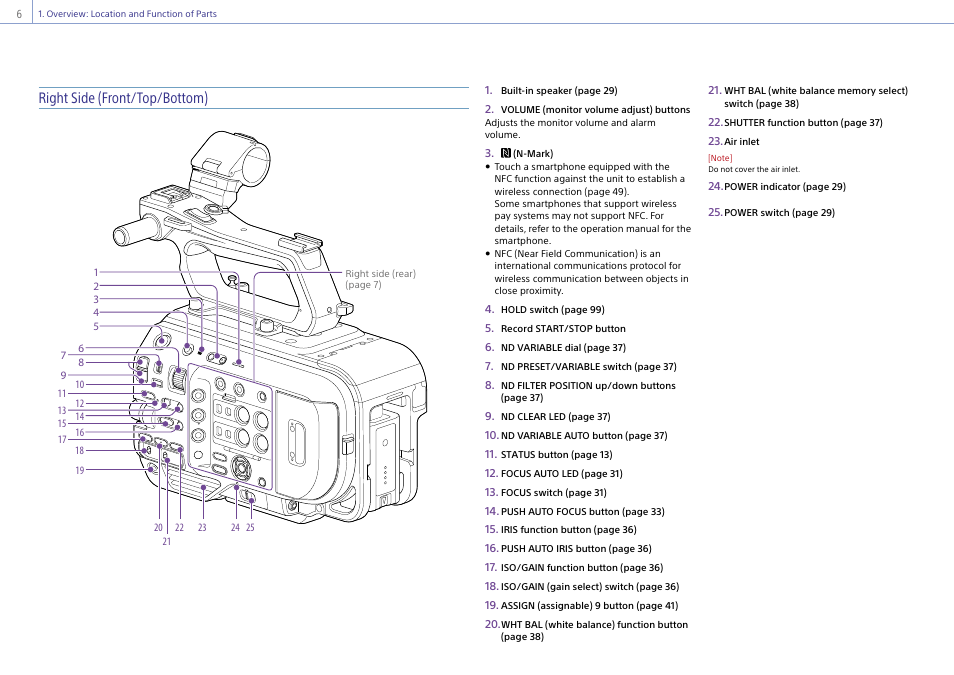Click callout number 2 in the diagram

[x=96, y=286]
